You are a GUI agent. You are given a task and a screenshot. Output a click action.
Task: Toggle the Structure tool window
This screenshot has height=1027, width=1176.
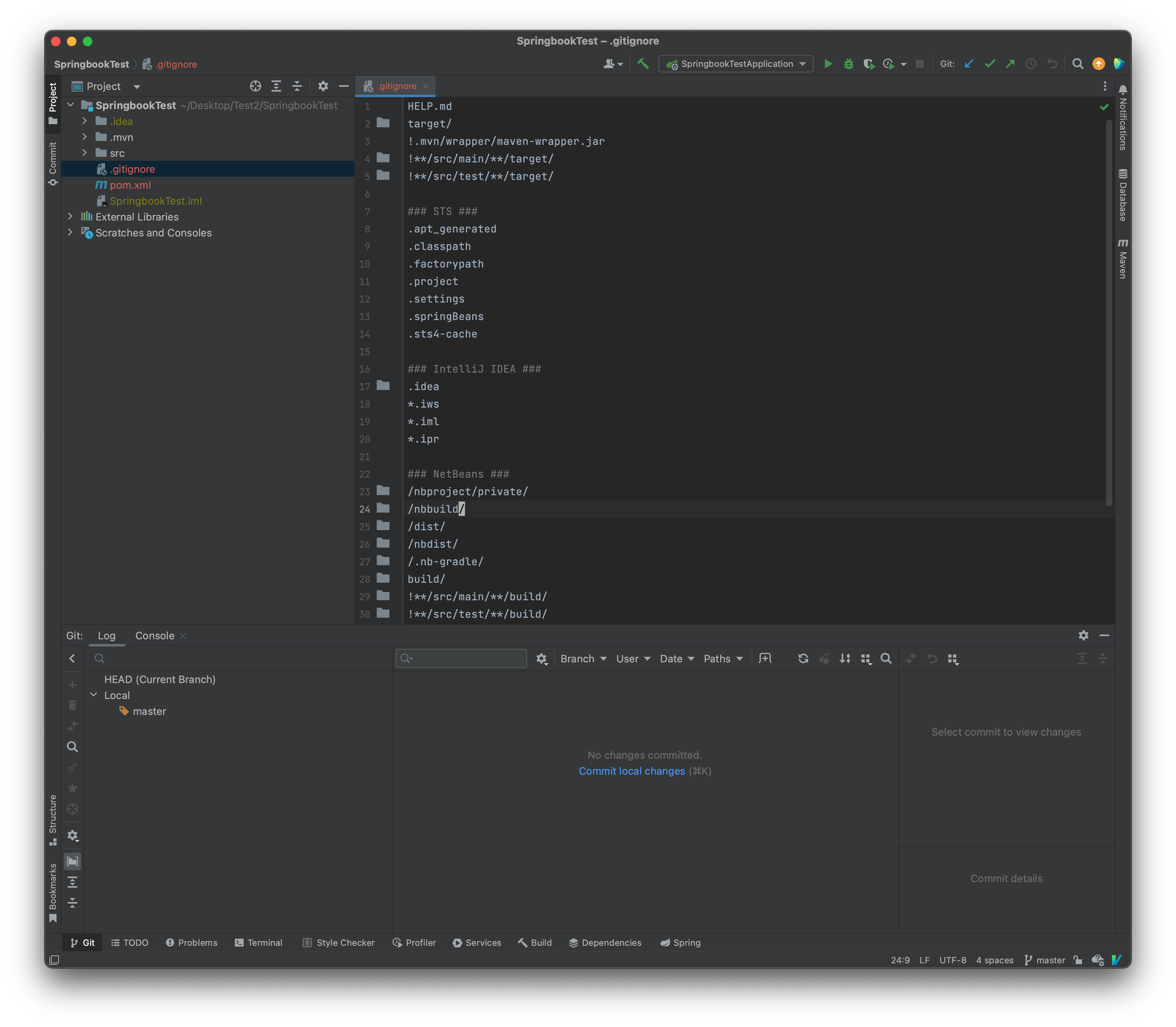click(53, 820)
